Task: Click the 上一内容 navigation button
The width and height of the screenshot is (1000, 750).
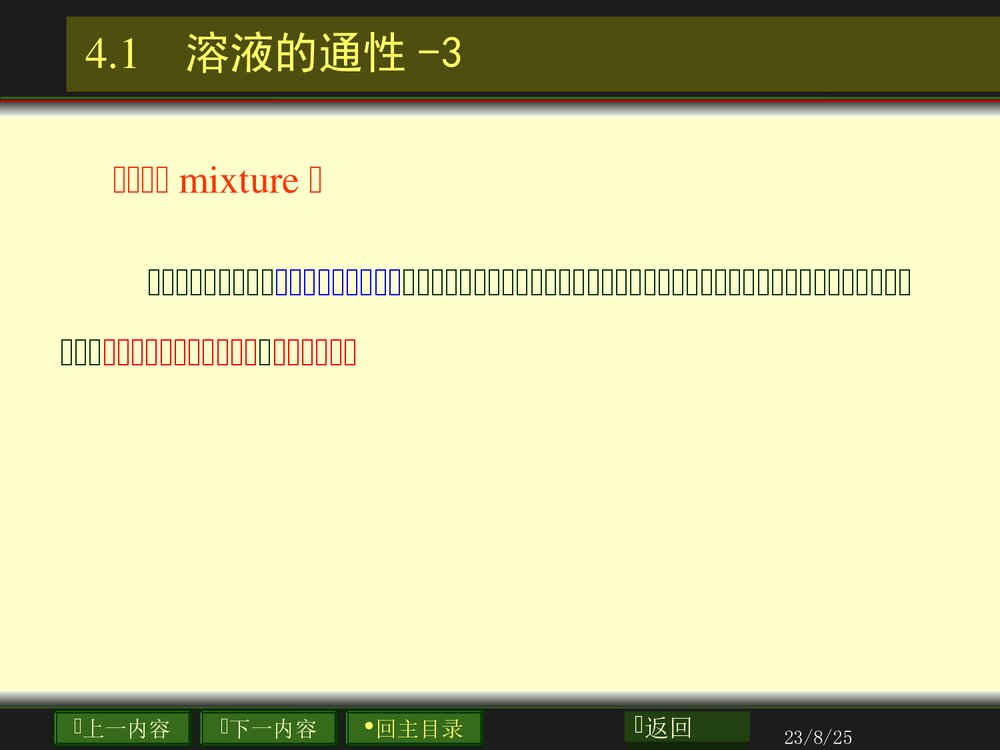Action: click(x=120, y=727)
